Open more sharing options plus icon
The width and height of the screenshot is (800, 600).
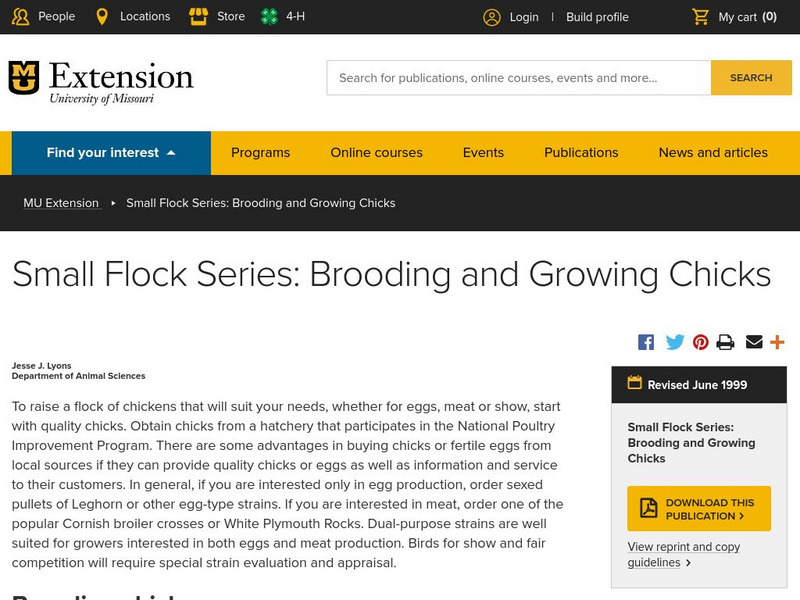pyautogui.click(x=777, y=342)
